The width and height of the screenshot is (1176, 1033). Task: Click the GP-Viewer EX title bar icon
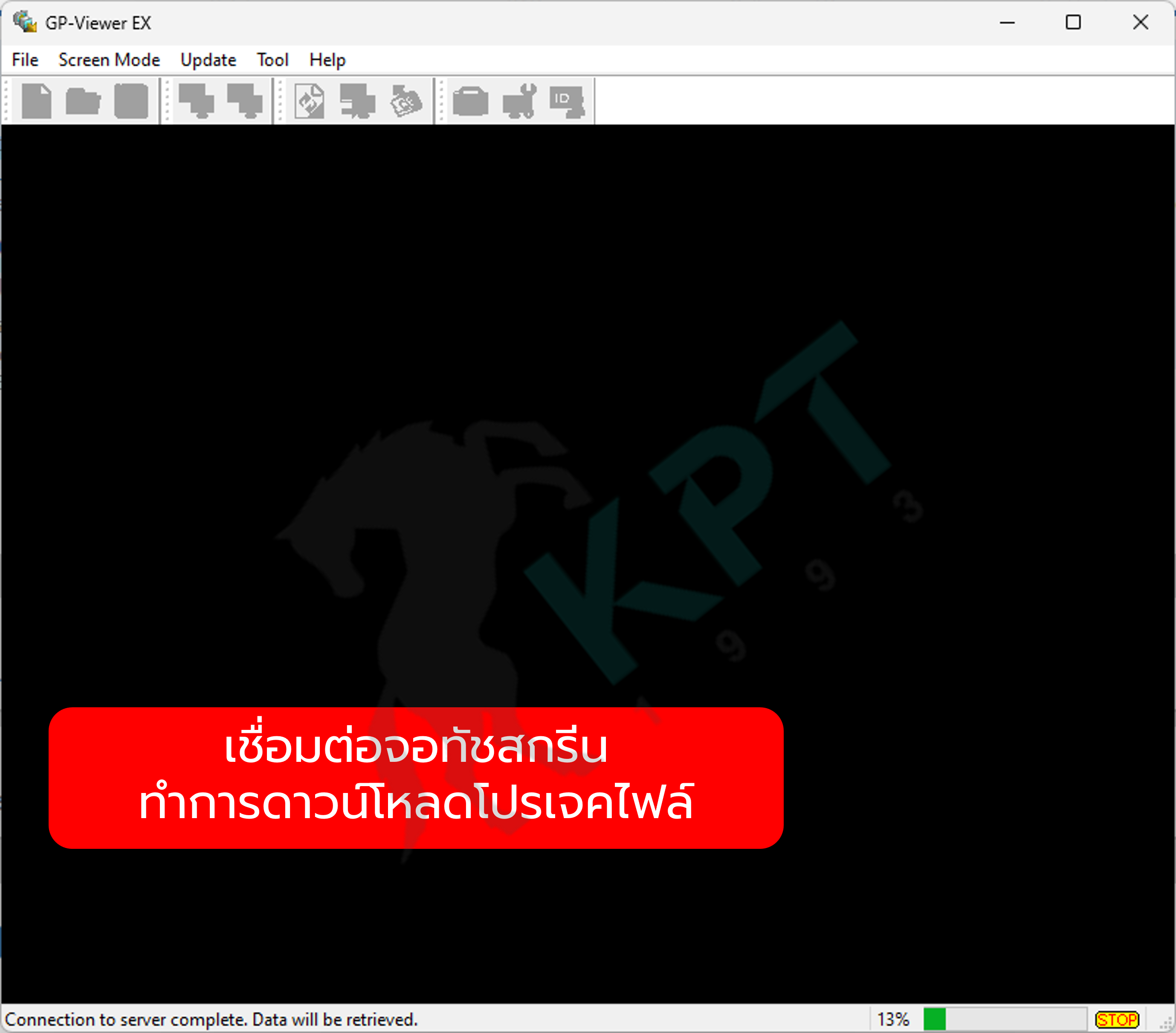[x=25, y=22]
